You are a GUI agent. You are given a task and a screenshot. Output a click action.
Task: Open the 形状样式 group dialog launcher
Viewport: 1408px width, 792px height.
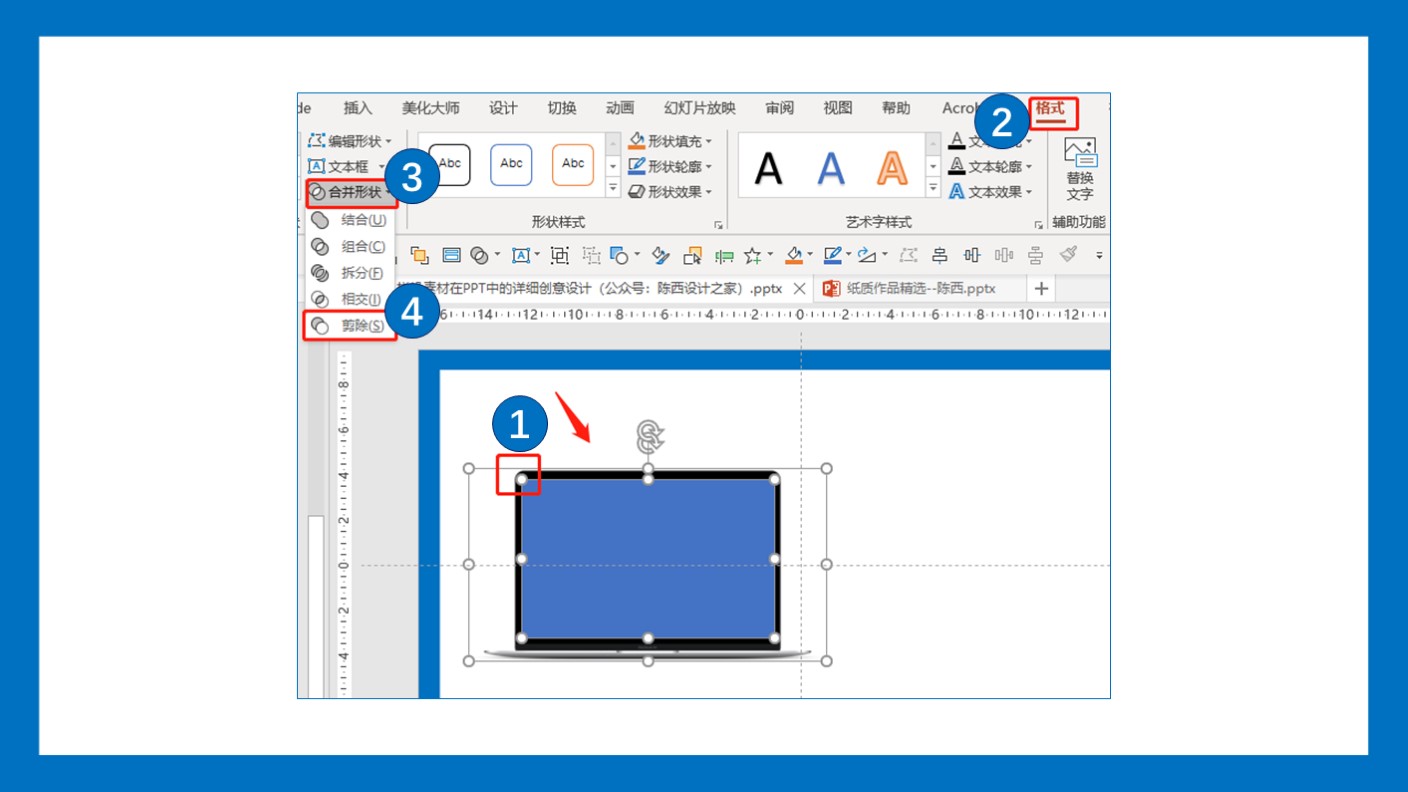(x=719, y=225)
